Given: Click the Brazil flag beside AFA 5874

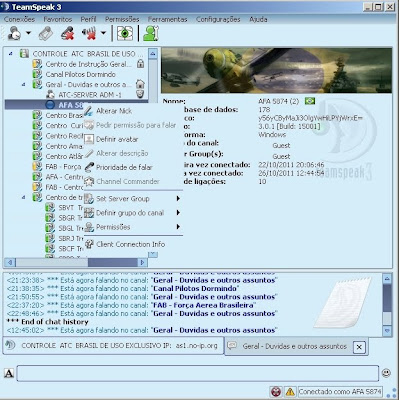Looking at the screenshot, I should click(x=310, y=101).
